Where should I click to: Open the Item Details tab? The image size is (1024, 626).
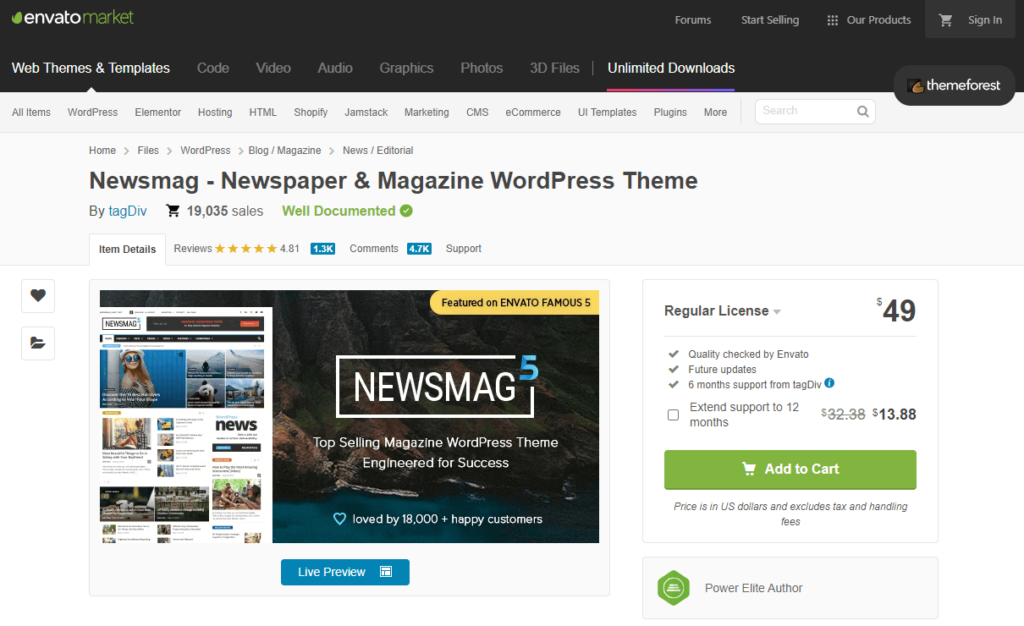tap(127, 249)
